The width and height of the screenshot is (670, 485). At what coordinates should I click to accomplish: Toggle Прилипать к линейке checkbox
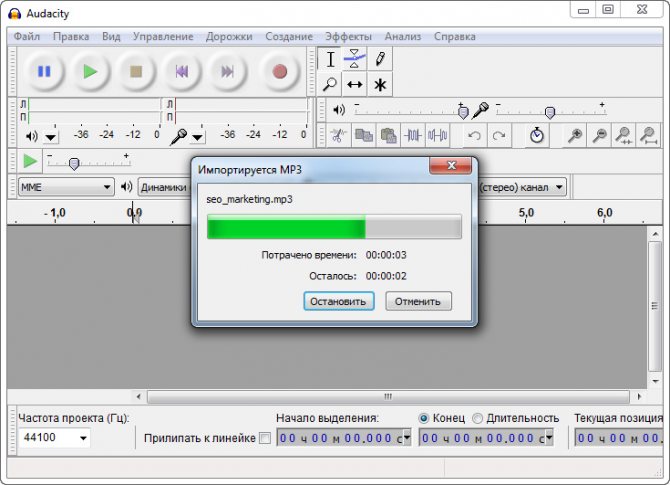point(265,438)
